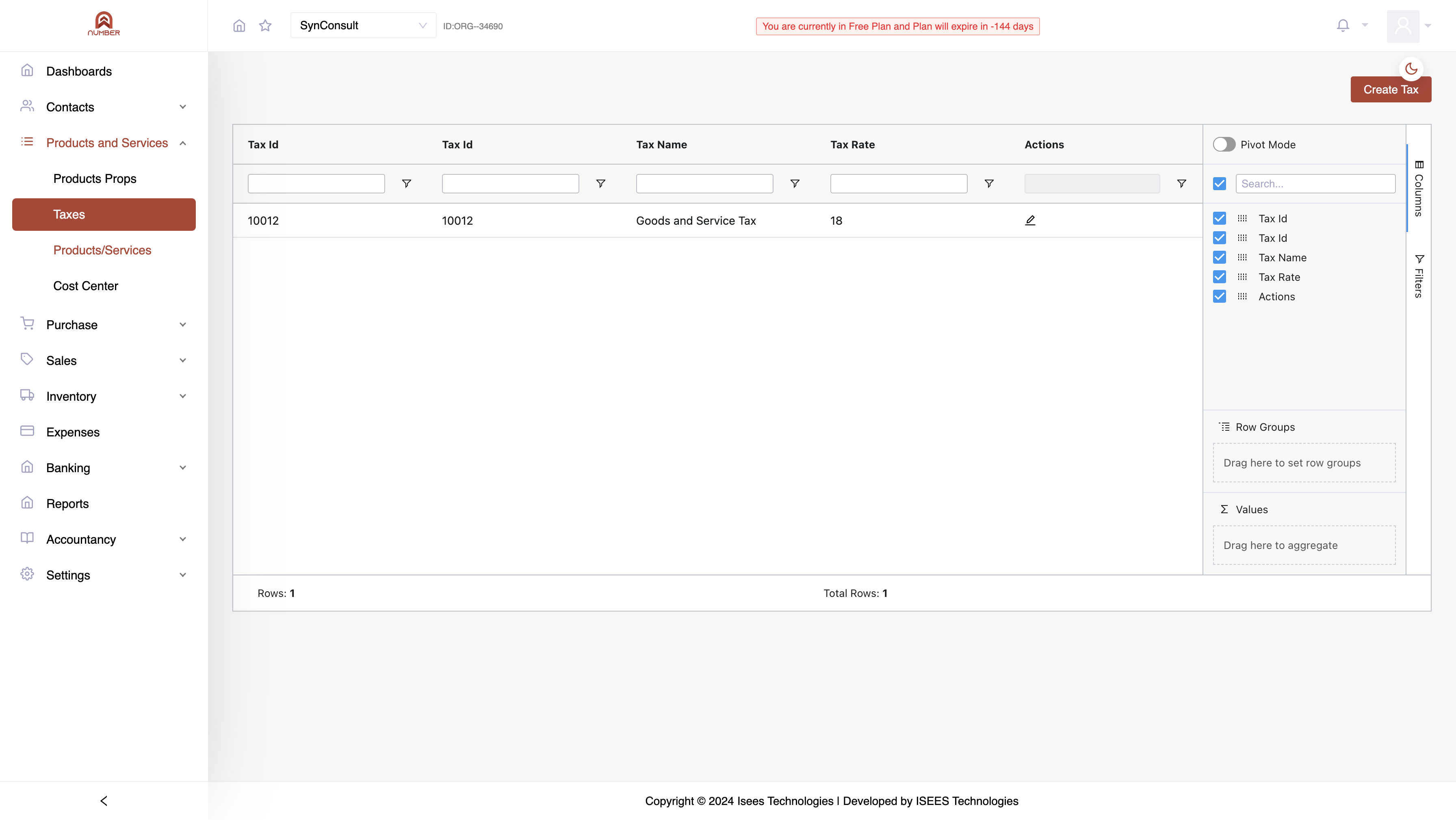Open filter menu for Actions column

[x=1181, y=183]
